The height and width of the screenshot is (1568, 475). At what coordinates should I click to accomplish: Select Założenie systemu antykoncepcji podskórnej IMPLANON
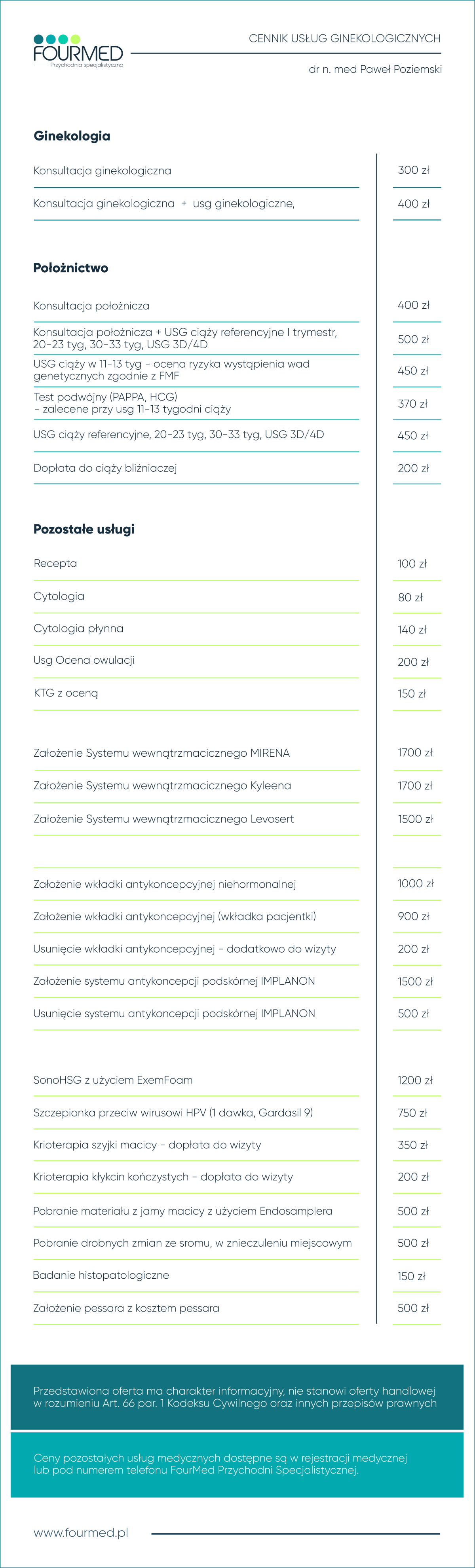(x=174, y=981)
